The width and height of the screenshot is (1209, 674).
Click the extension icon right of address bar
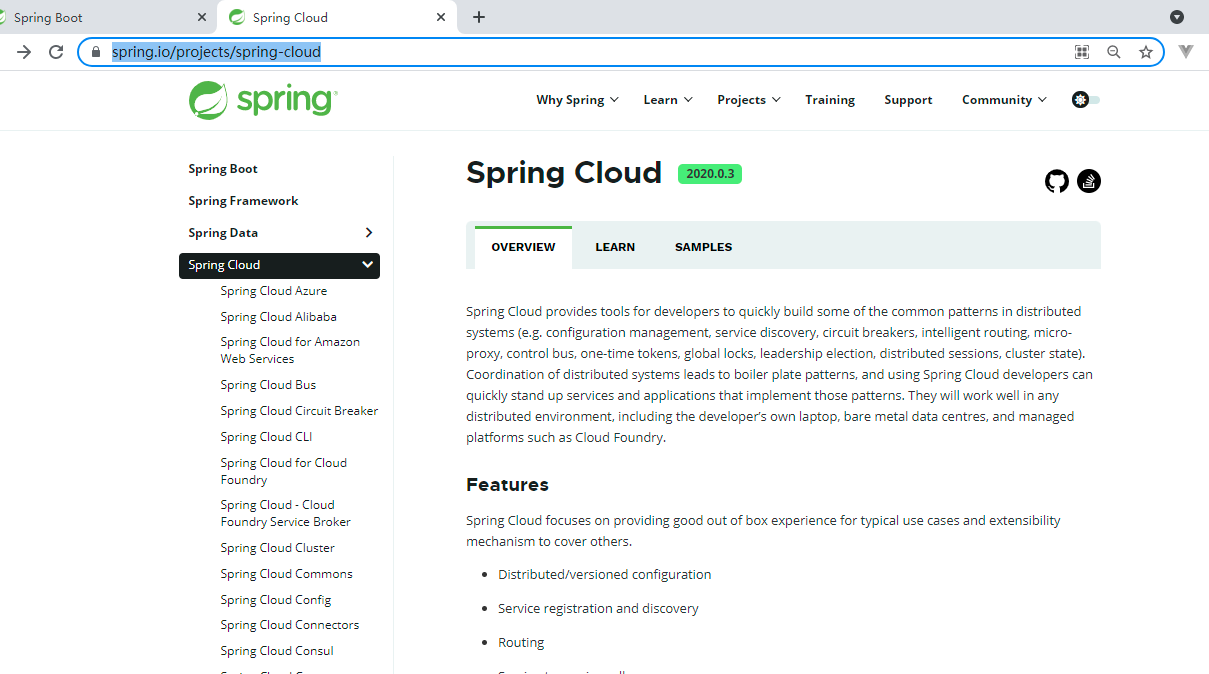tap(1186, 52)
